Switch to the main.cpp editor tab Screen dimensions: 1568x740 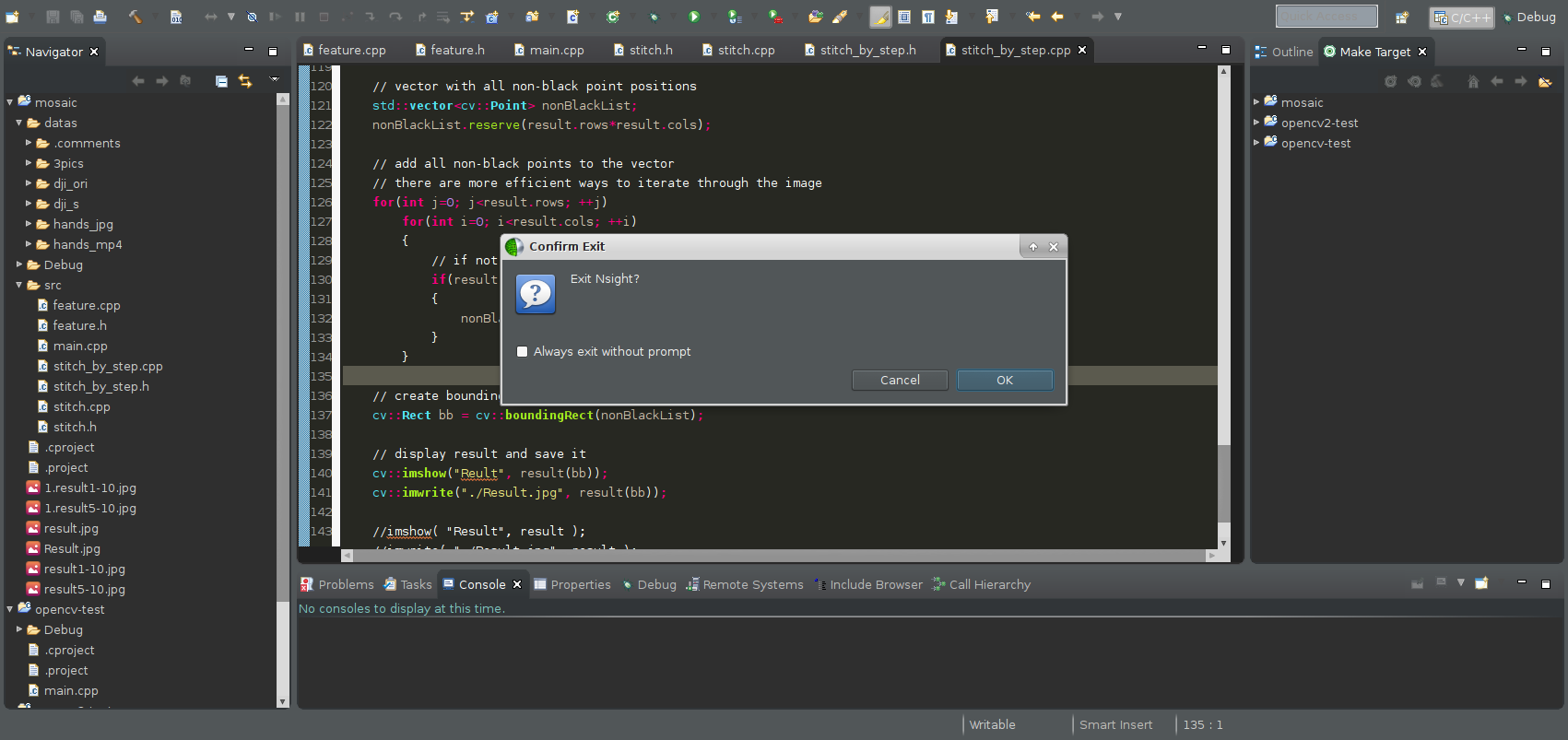[556, 50]
